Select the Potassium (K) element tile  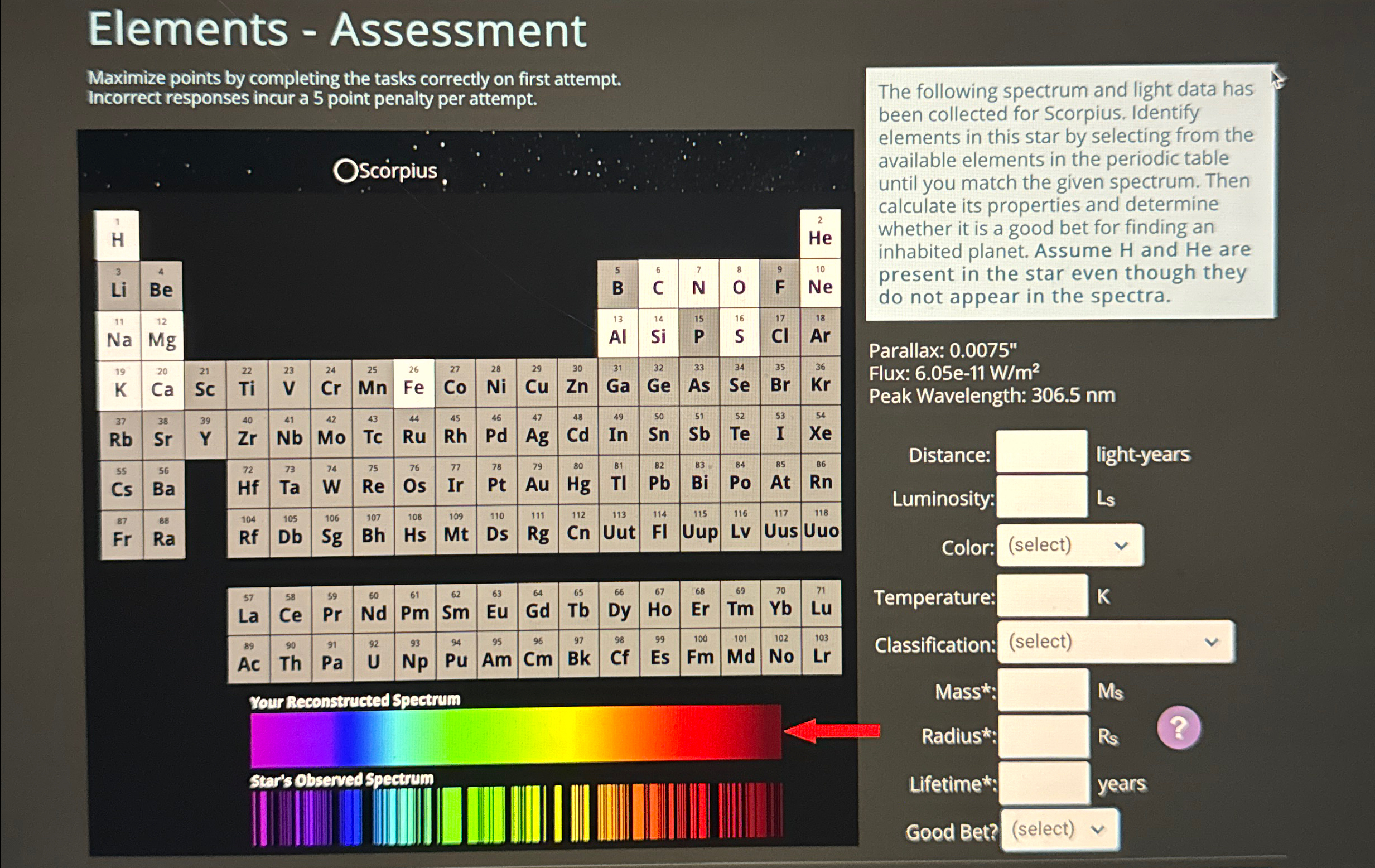point(120,385)
